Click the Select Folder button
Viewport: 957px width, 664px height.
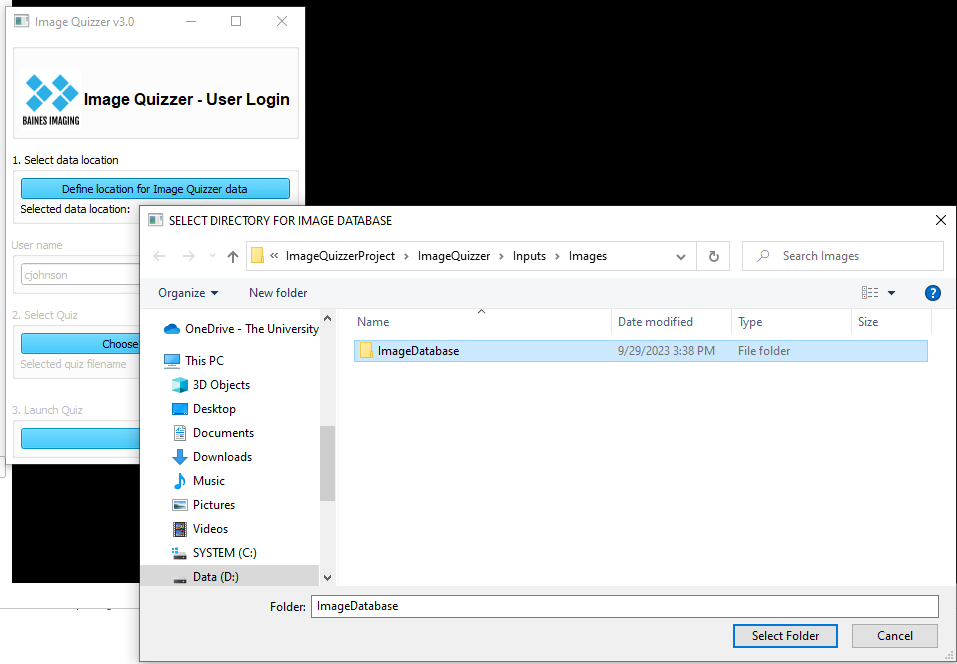[x=785, y=636]
